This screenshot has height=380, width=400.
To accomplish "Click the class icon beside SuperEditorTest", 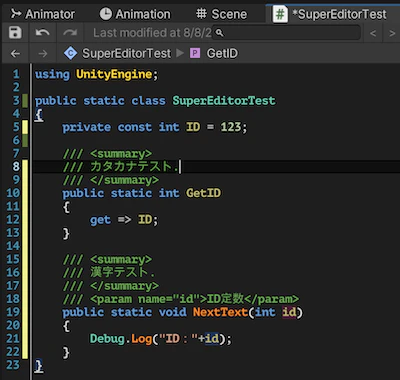I will pos(70,53).
